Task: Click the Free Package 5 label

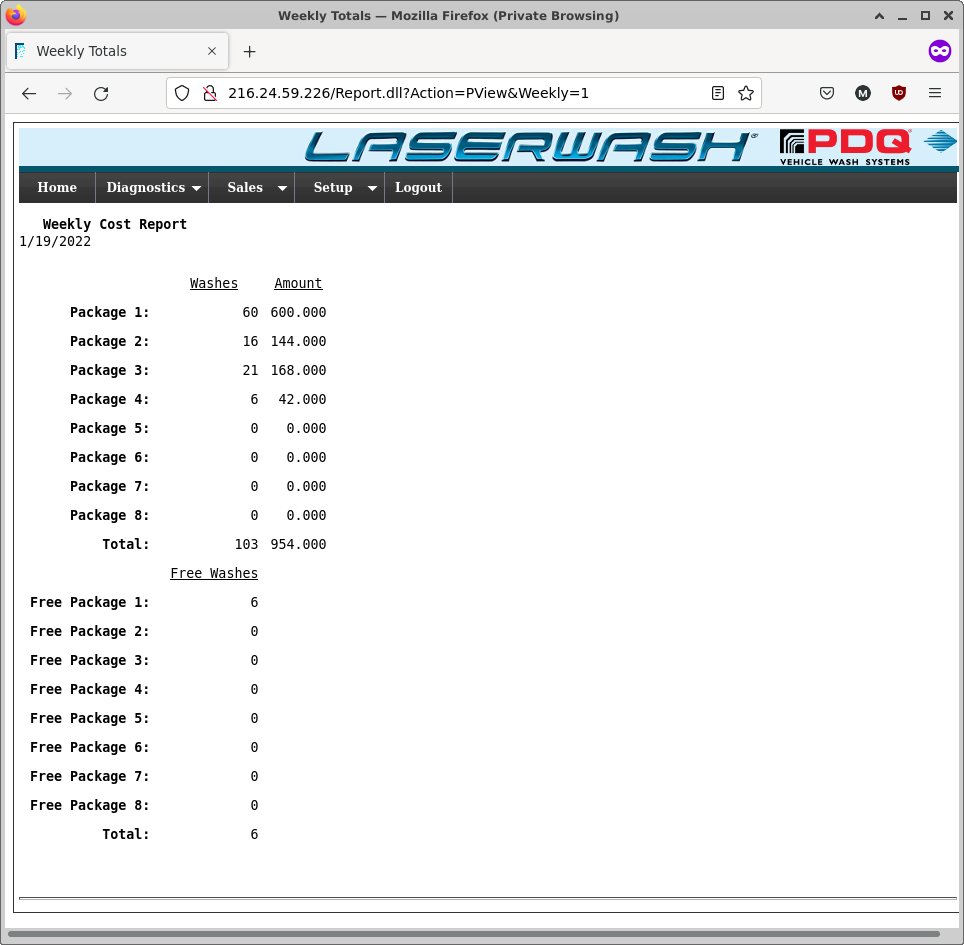Action: coord(90,718)
